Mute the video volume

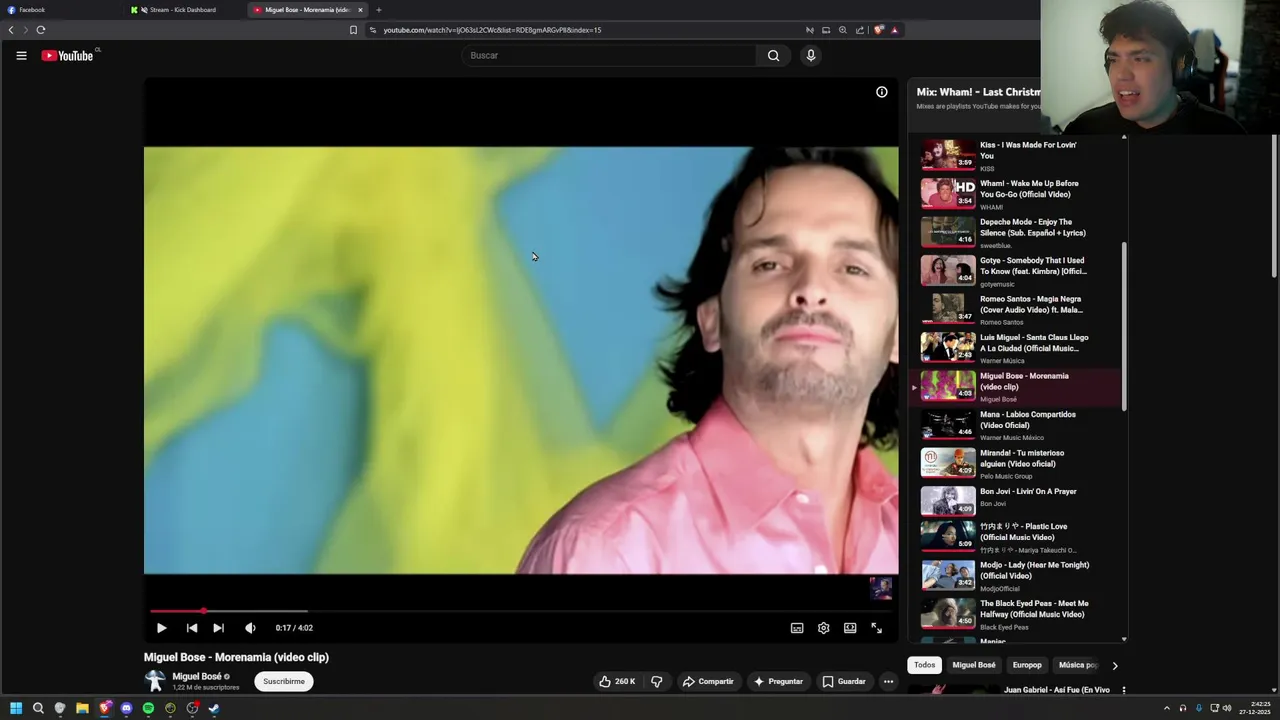(250, 628)
